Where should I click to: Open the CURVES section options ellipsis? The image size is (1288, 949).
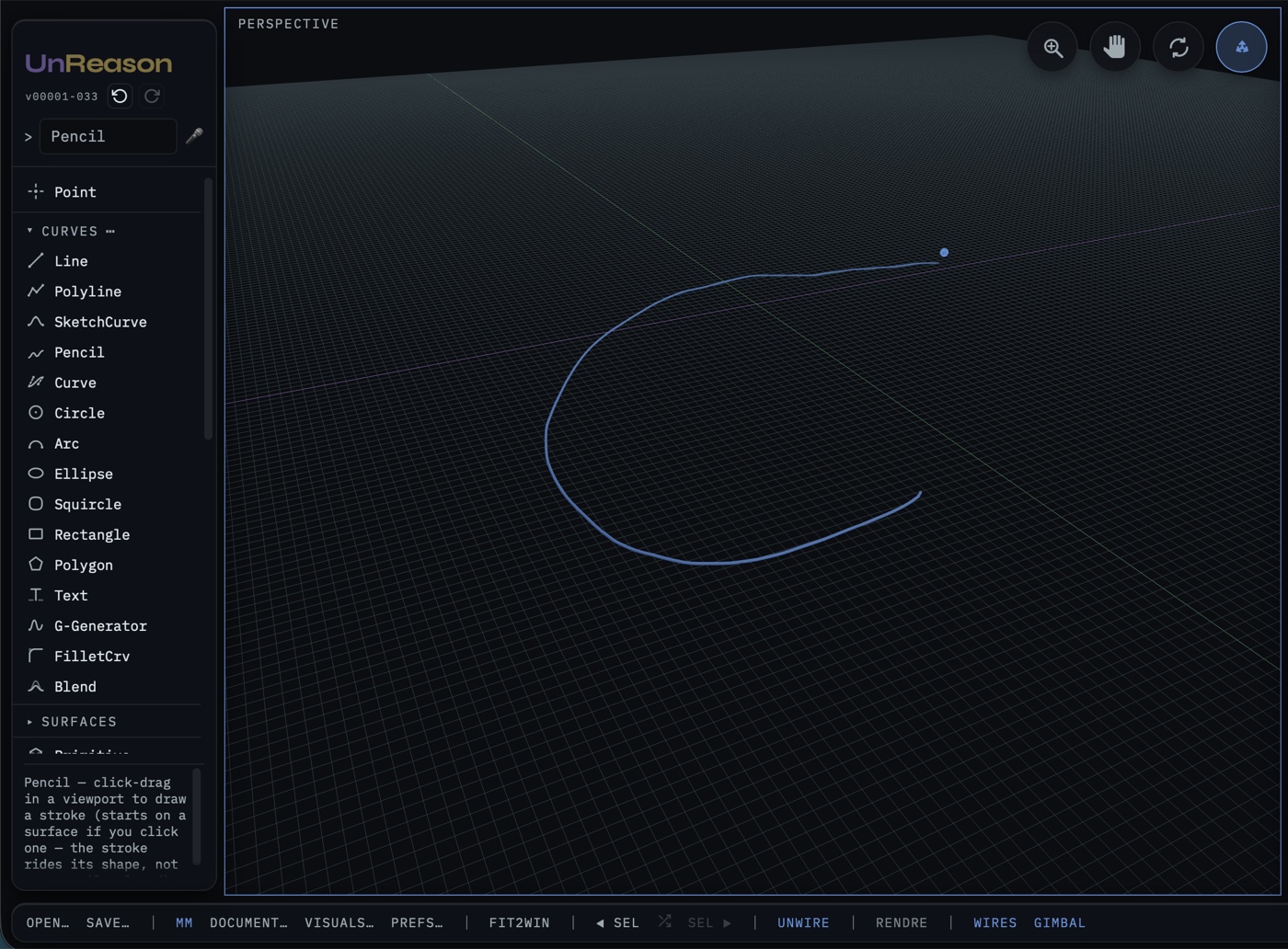click(110, 232)
